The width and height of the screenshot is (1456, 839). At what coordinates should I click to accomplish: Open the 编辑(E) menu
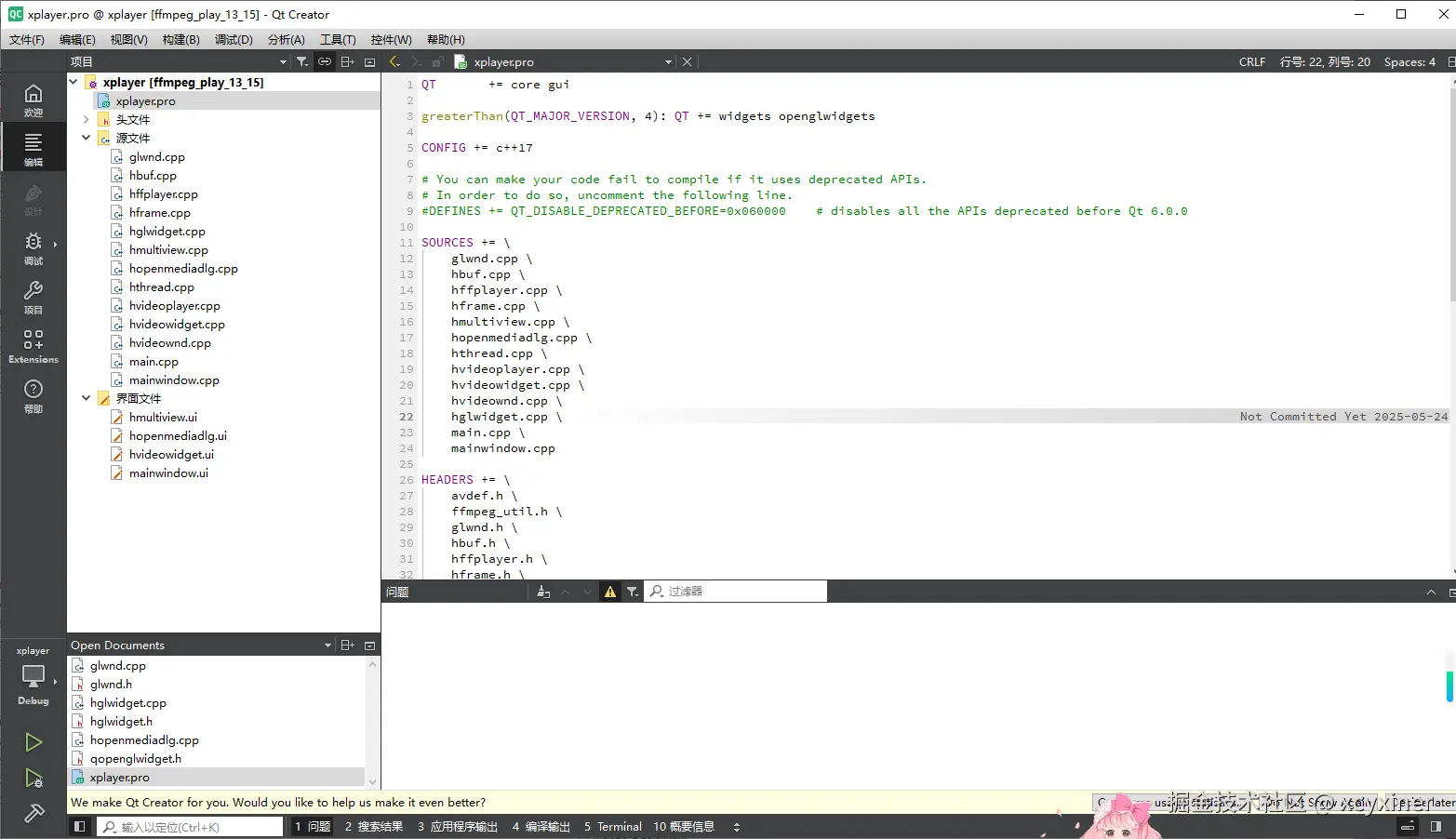(x=77, y=39)
